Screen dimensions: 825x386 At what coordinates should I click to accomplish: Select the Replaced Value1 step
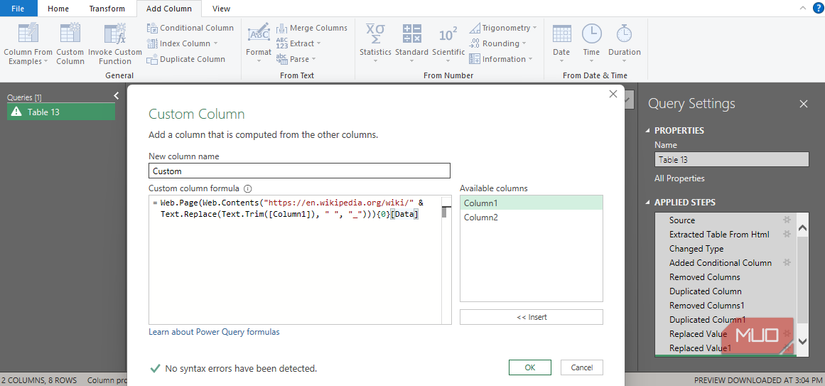[700, 348]
